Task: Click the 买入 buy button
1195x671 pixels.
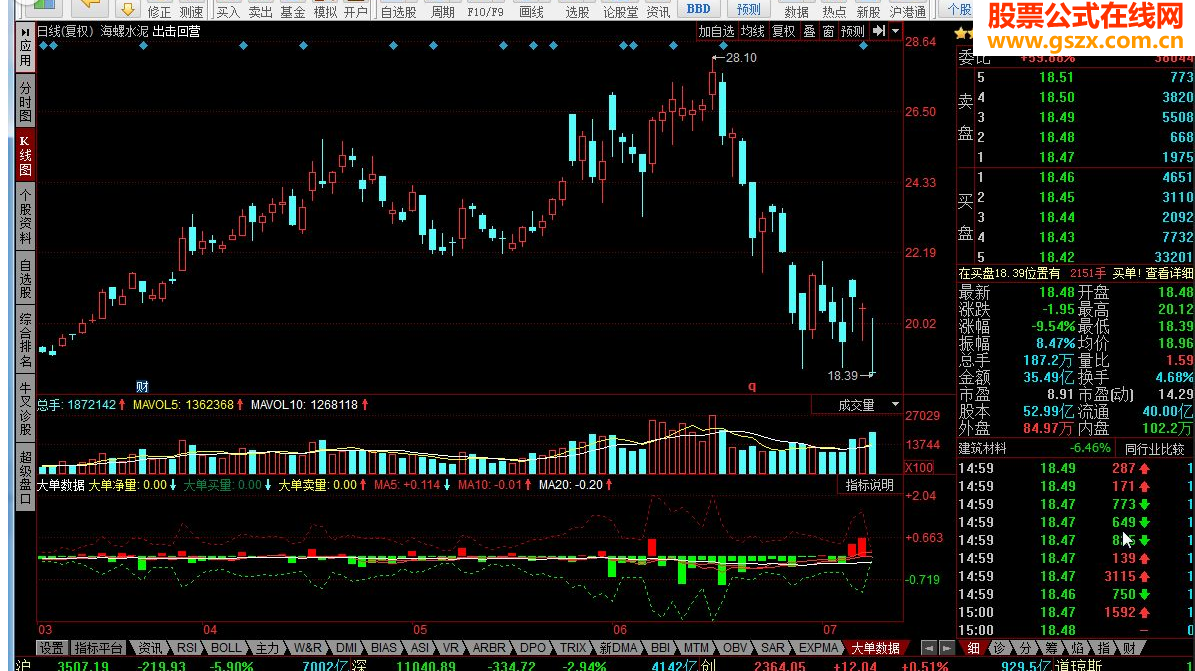Action: click(227, 11)
